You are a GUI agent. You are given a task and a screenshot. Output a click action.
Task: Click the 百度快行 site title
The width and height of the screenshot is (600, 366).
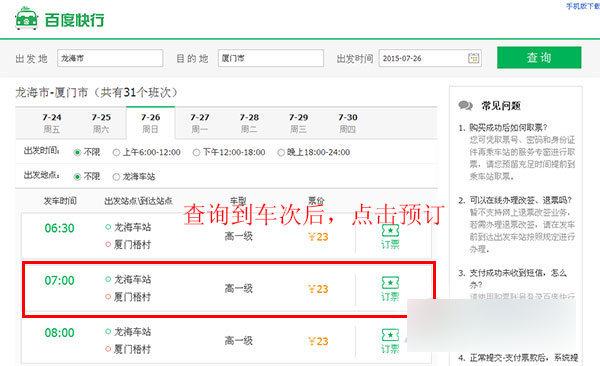click(x=75, y=20)
